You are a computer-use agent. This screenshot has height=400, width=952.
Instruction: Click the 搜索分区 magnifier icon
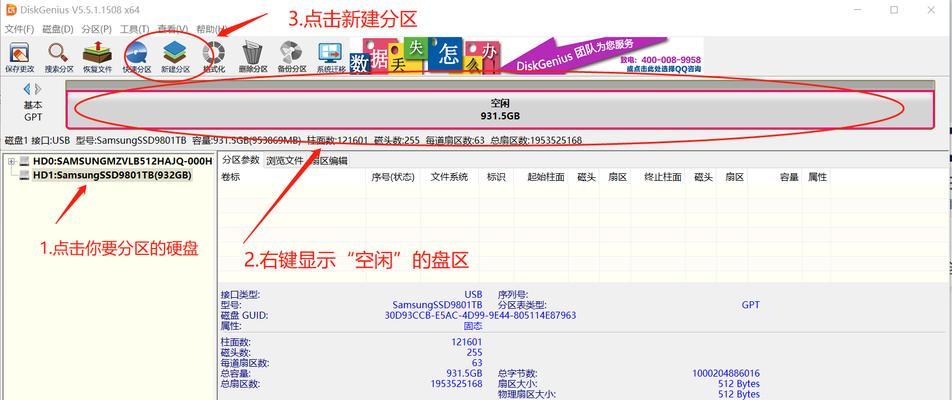coord(59,58)
